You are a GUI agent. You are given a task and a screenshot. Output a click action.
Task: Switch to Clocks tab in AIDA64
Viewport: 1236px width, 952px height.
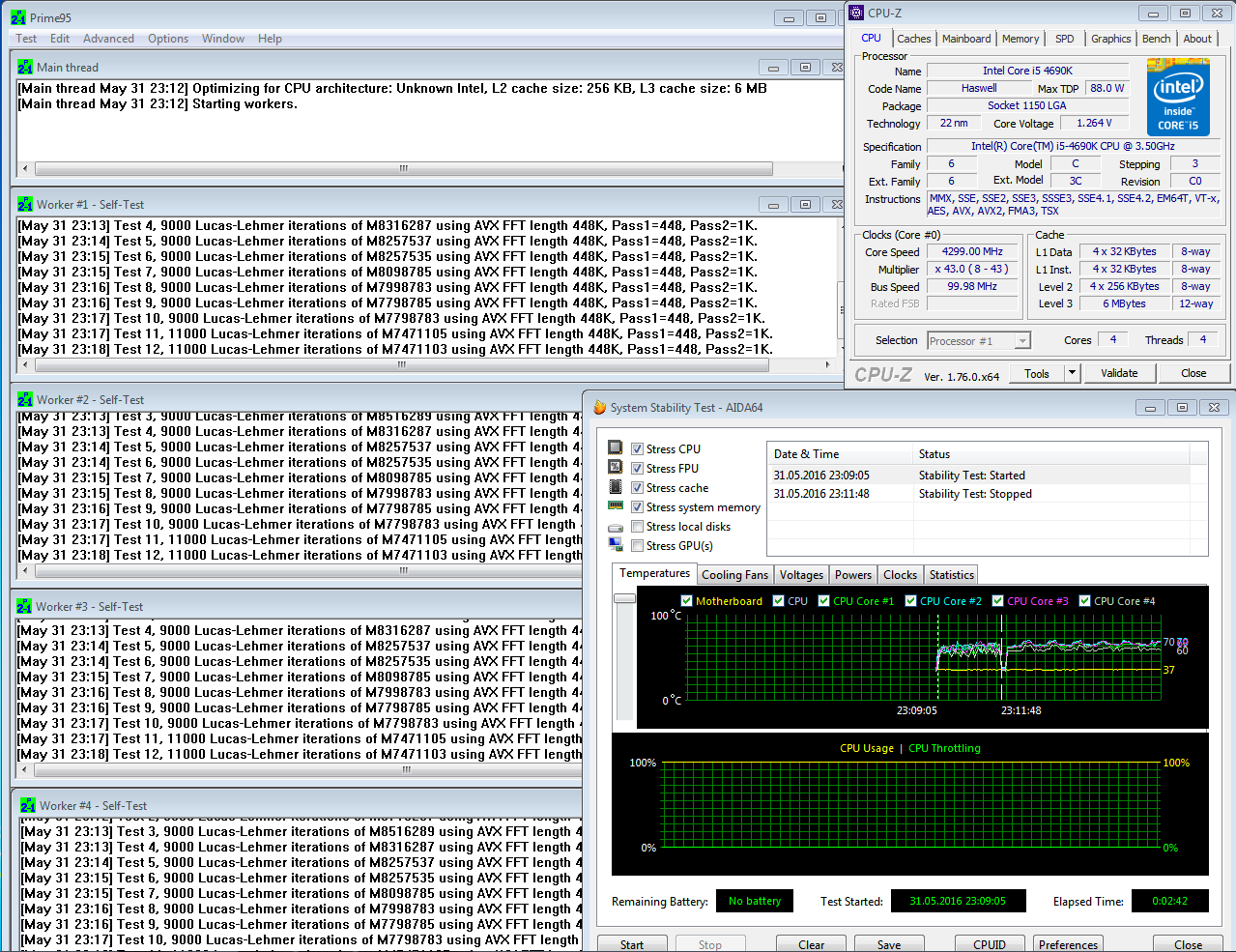tap(900, 575)
